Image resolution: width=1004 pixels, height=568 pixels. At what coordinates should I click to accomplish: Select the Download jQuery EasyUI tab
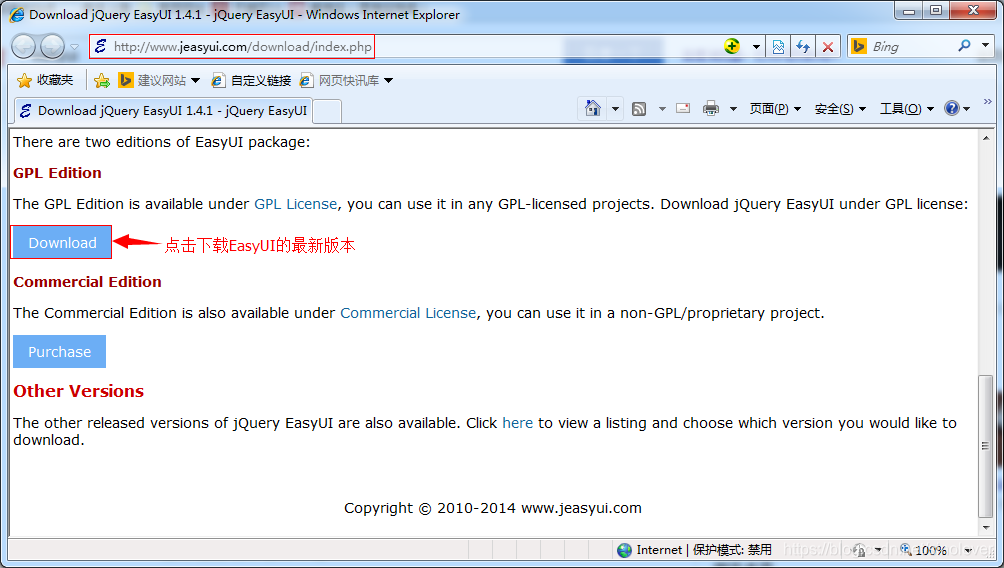164,110
